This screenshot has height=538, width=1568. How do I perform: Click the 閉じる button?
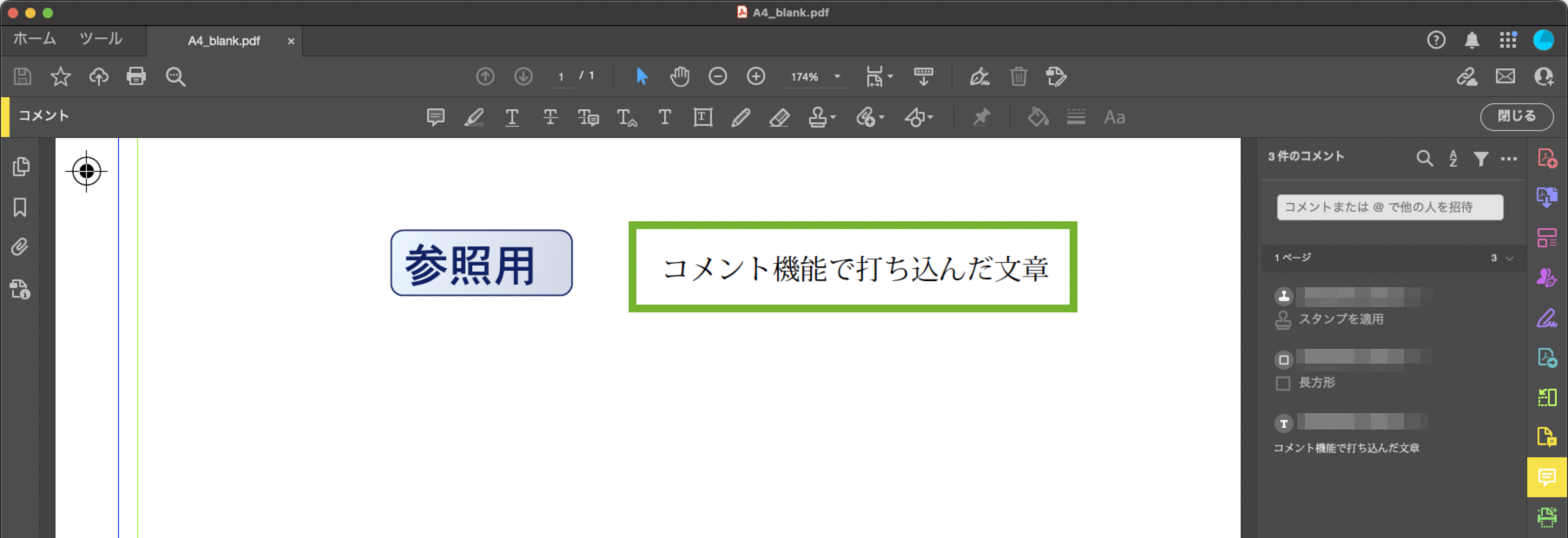(x=1516, y=116)
